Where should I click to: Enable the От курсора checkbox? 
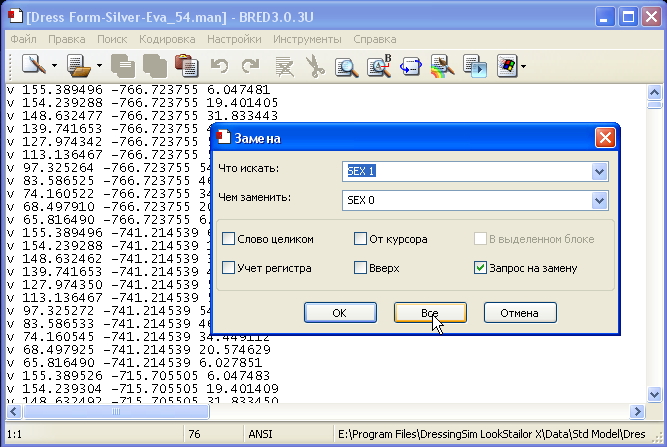pos(360,239)
